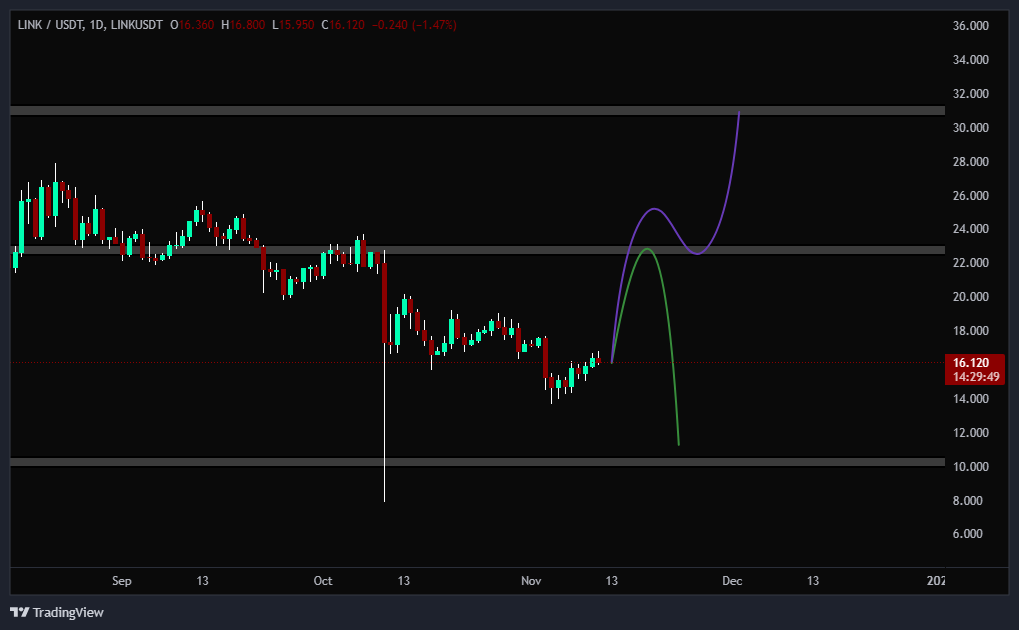This screenshot has width=1019, height=630.
Task: Click the 36.000 price axis label
Action: click(x=971, y=26)
